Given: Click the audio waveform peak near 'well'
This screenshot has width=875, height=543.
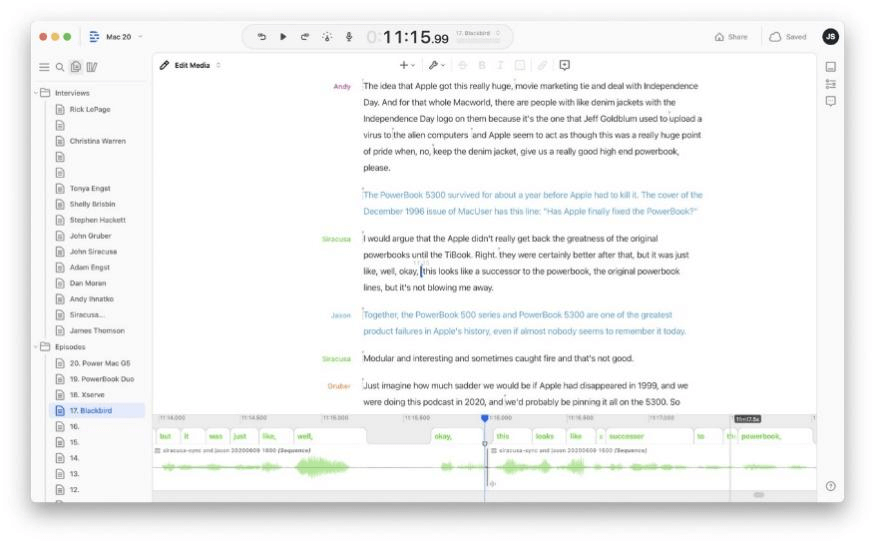Looking at the screenshot, I should point(321,467).
